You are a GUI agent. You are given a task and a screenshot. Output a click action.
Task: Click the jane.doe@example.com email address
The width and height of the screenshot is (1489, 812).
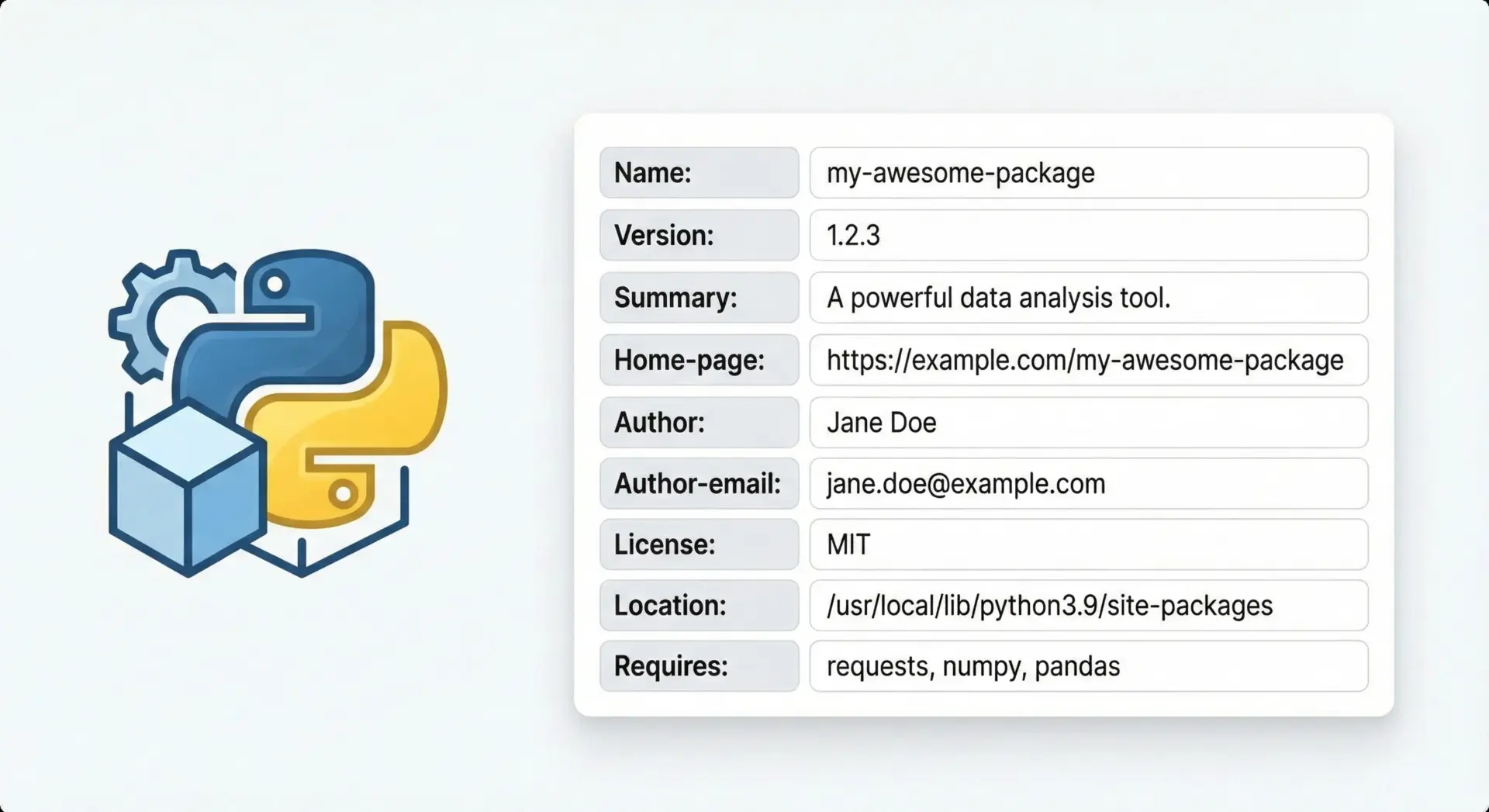pyautogui.click(x=966, y=484)
